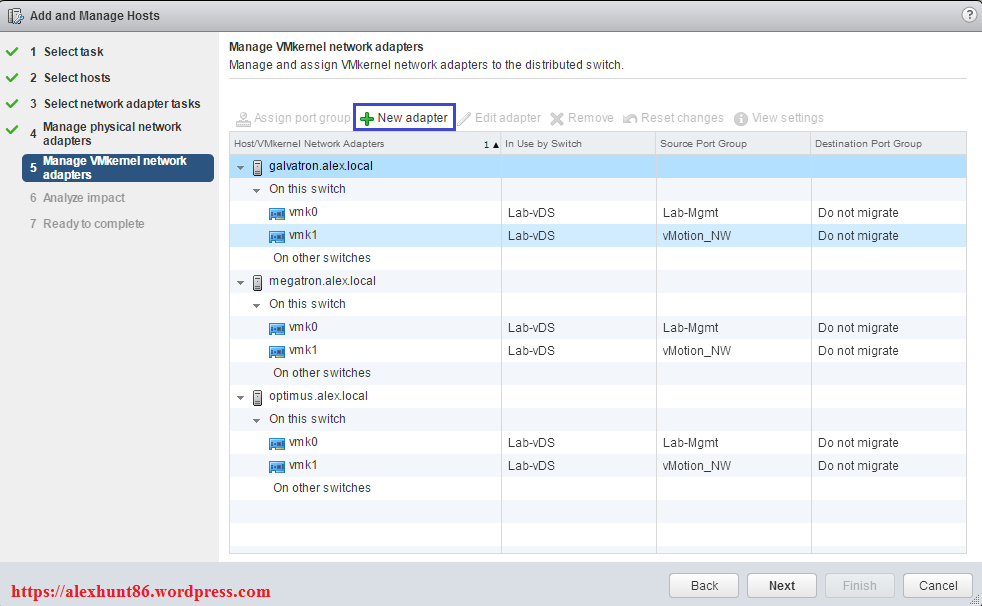
Task: Click the View settings info icon
Action: pyautogui.click(x=741, y=118)
